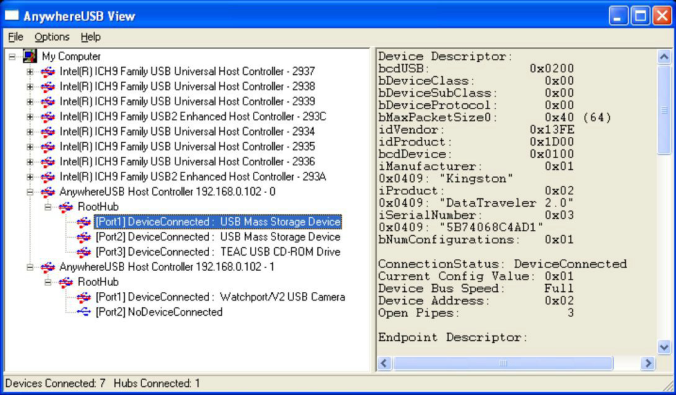This screenshot has width=676, height=395.
Task: Click icon of Port2 NoDeviceConnected
Action: [x=84, y=312]
